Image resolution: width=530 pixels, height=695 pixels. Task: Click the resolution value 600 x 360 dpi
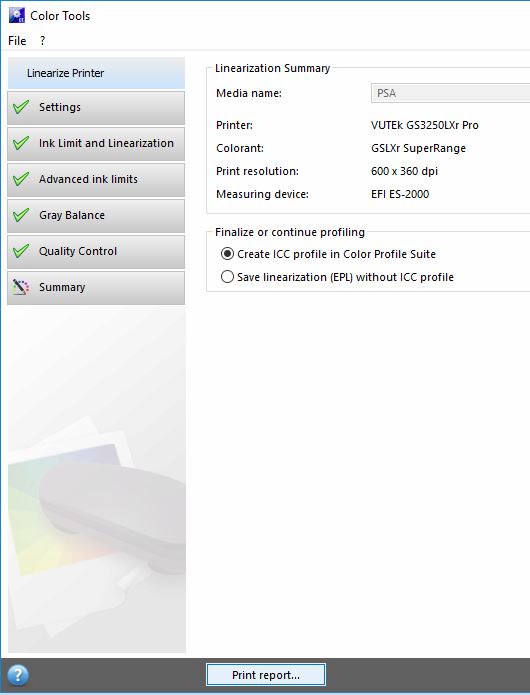point(404,171)
